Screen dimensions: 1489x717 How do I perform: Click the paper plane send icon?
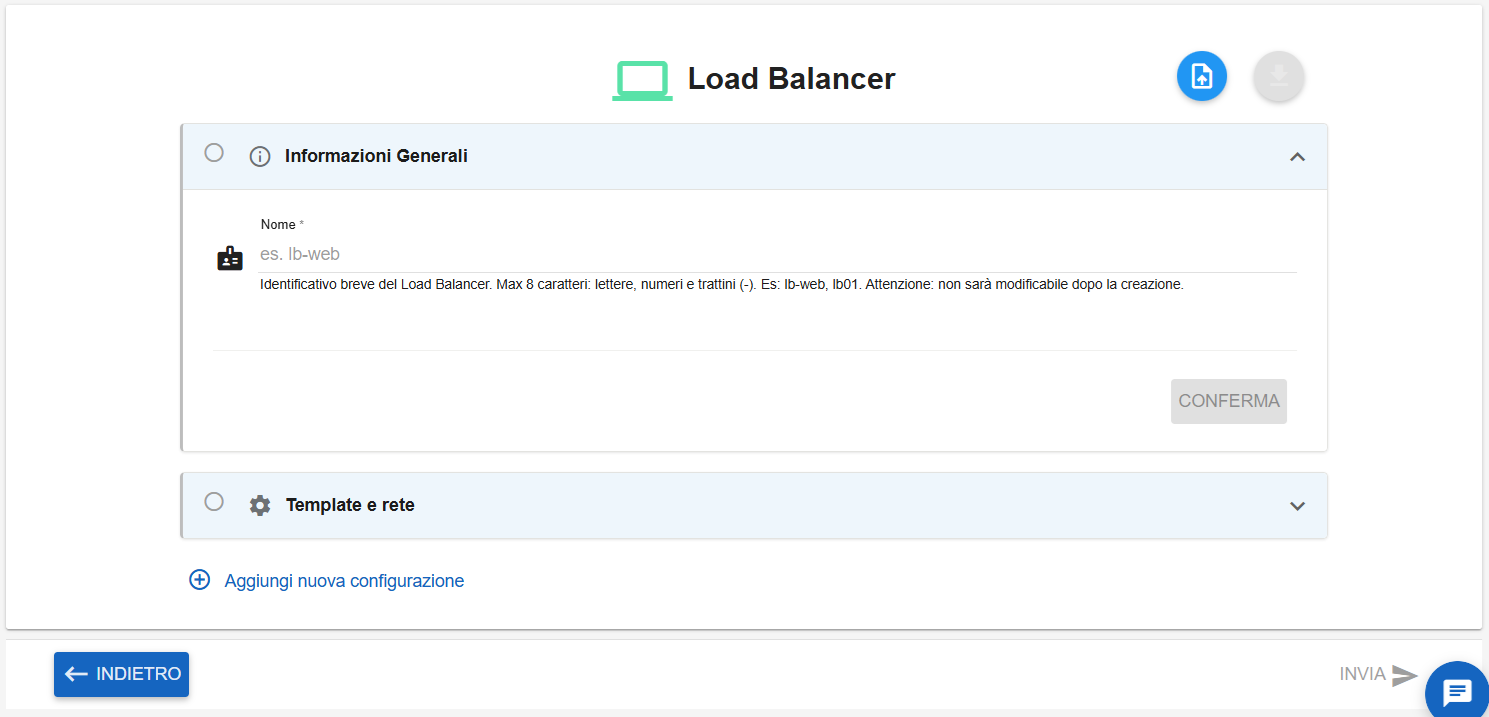[1405, 675]
